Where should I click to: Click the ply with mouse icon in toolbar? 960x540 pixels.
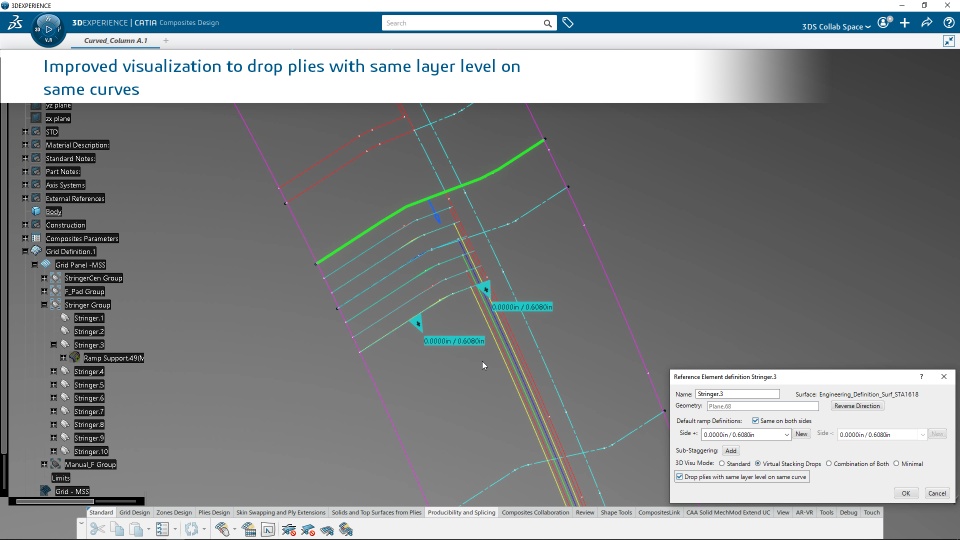(x=222, y=529)
